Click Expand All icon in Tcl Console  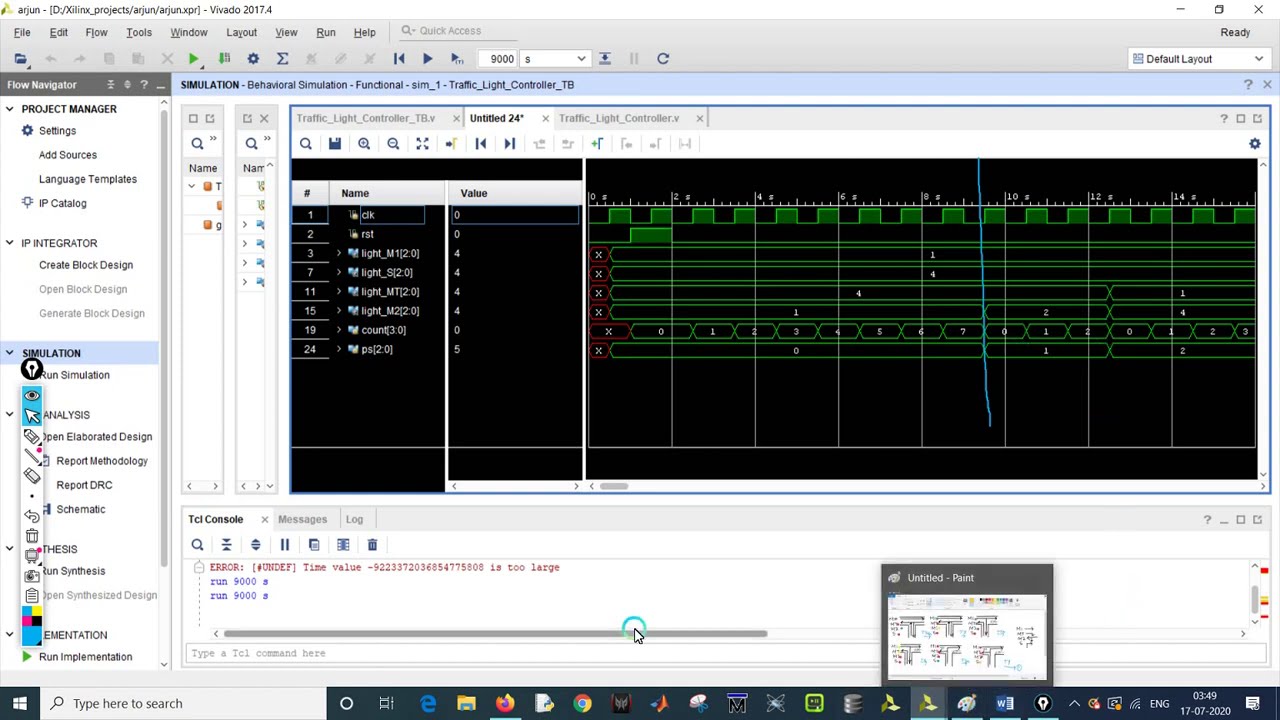tap(255, 545)
